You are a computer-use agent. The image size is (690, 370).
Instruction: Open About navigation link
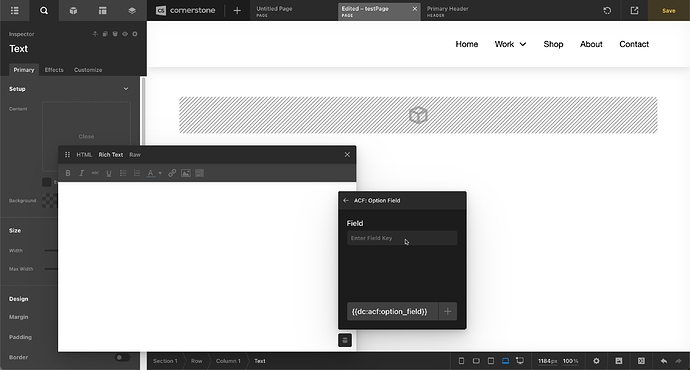591,44
